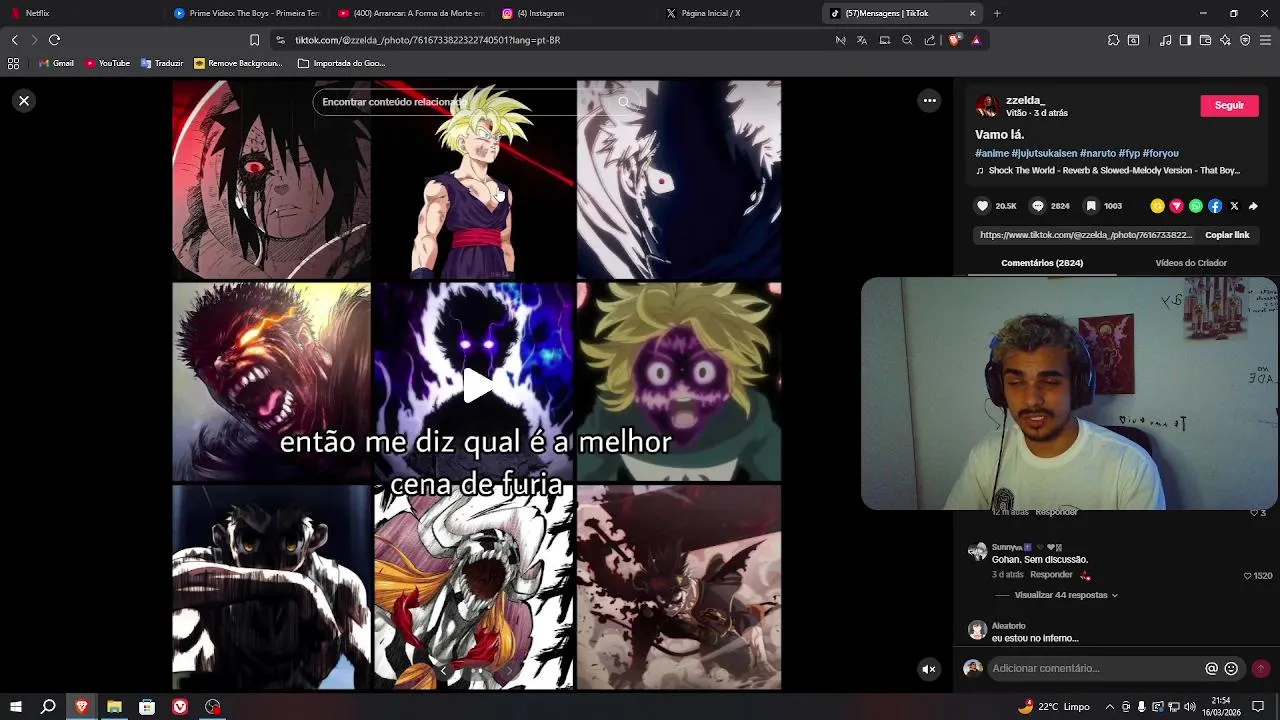
Task: Follow zzelda_ with the Seguir button
Action: pos(1229,105)
